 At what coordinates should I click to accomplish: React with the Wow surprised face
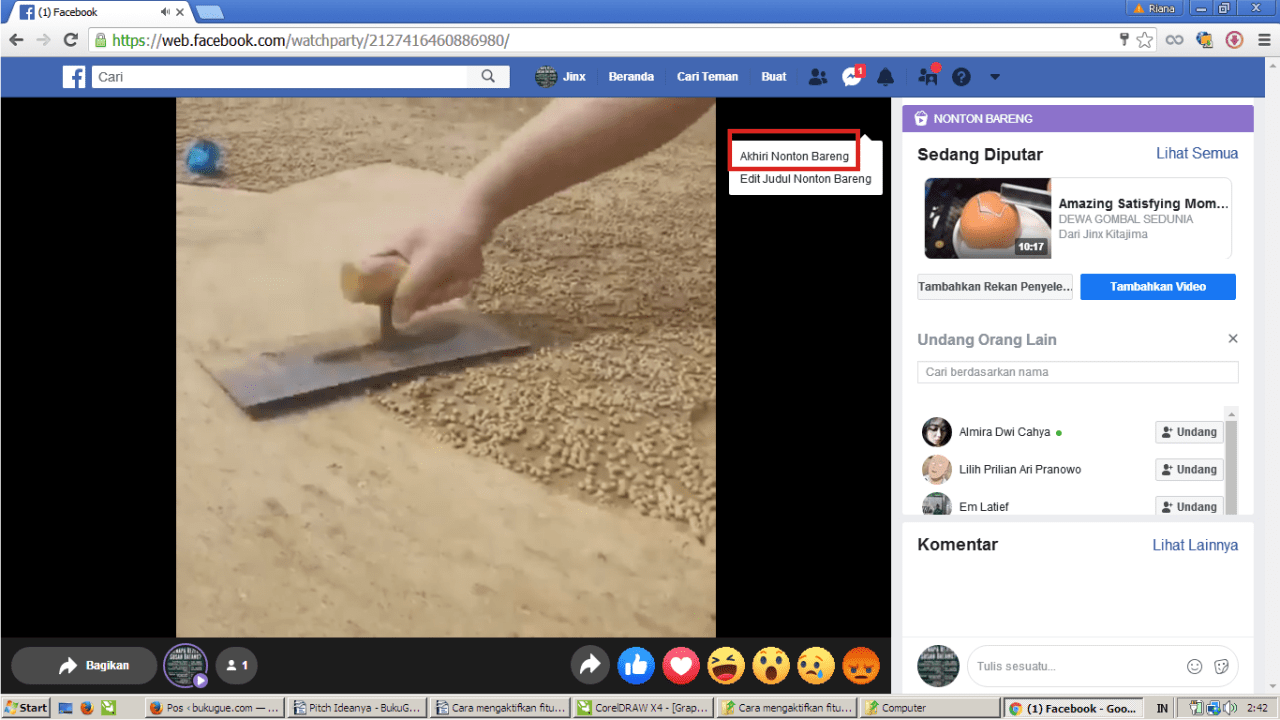click(x=771, y=665)
